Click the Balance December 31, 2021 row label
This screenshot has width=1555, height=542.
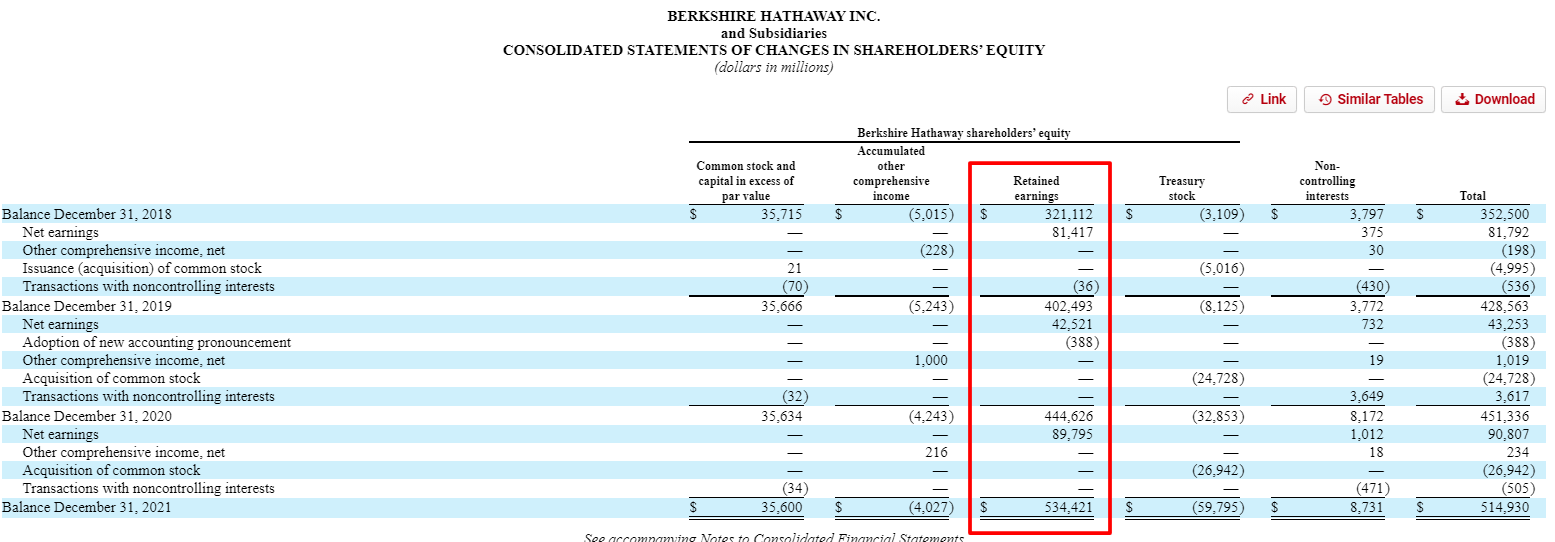[x=87, y=507]
